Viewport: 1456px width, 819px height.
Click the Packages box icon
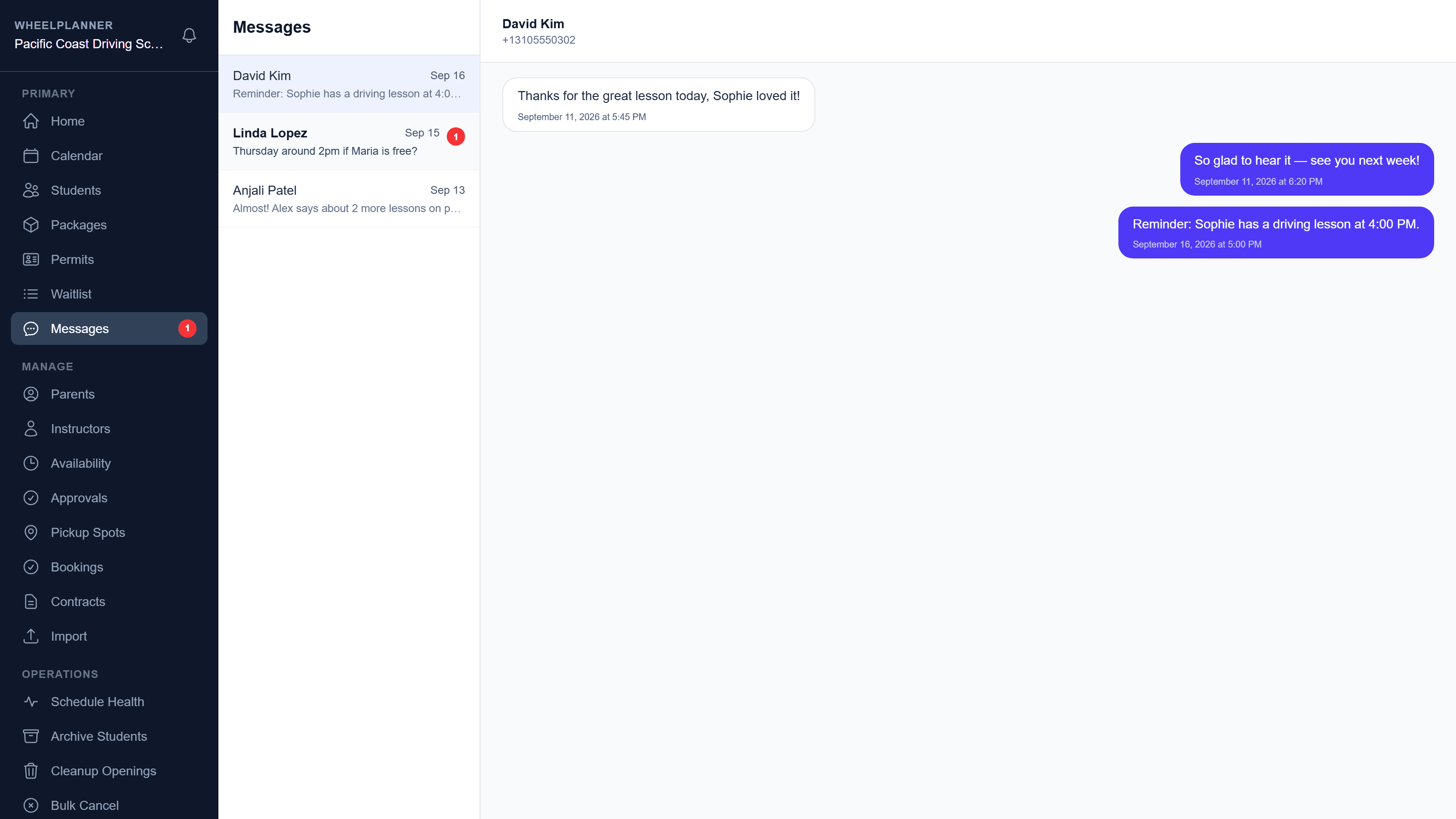[30, 224]
